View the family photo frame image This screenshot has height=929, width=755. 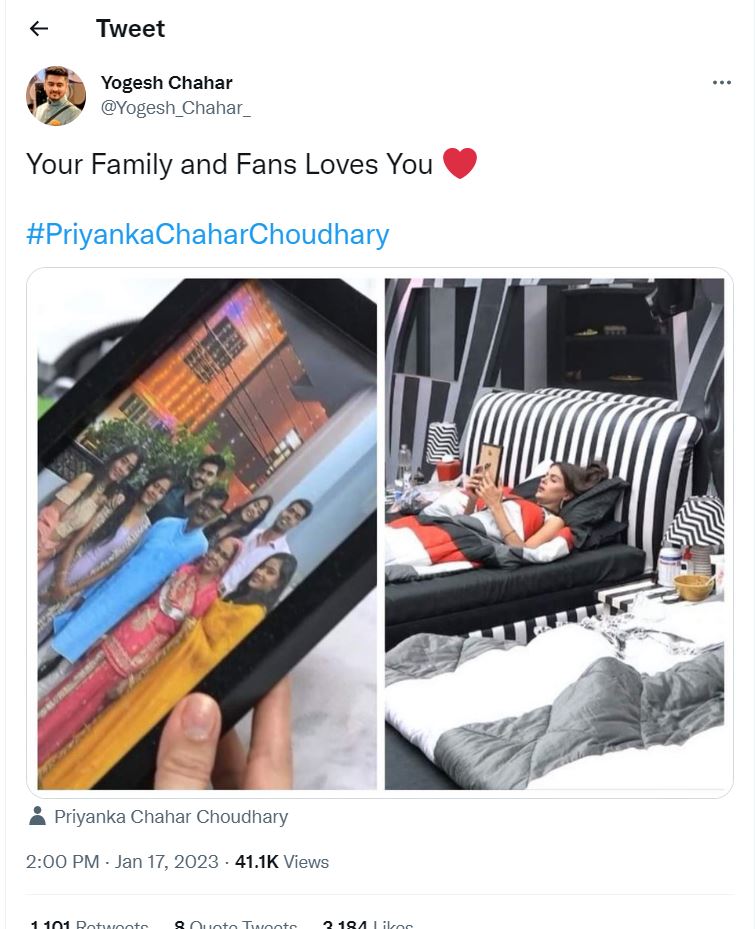pos(207,534)
